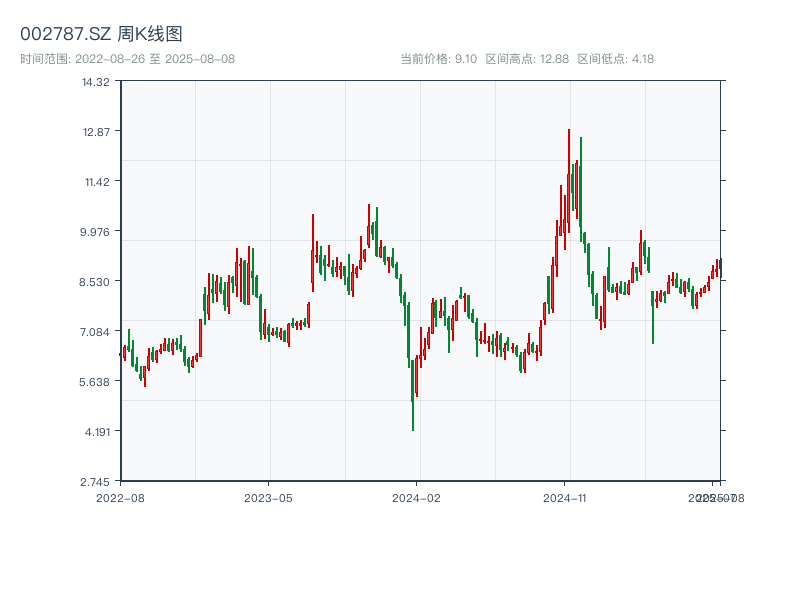Click the long green candle at the 4.18 low
The image size is (800, 600).
click(413, 395)
